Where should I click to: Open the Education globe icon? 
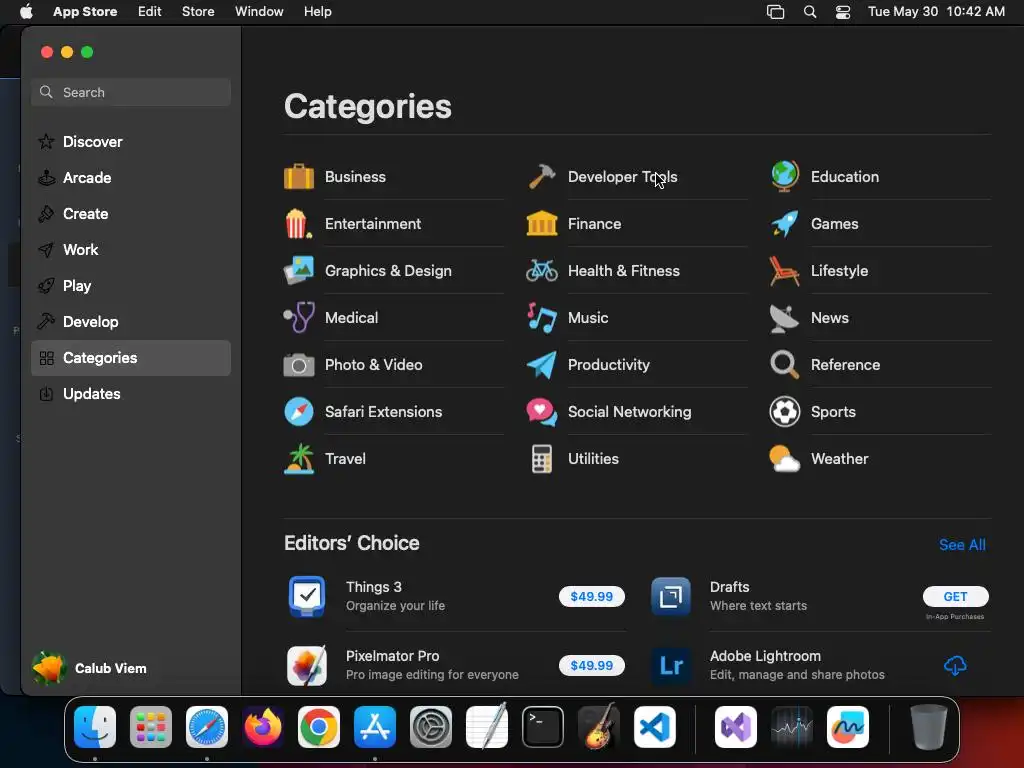click(x=785, y=176)
